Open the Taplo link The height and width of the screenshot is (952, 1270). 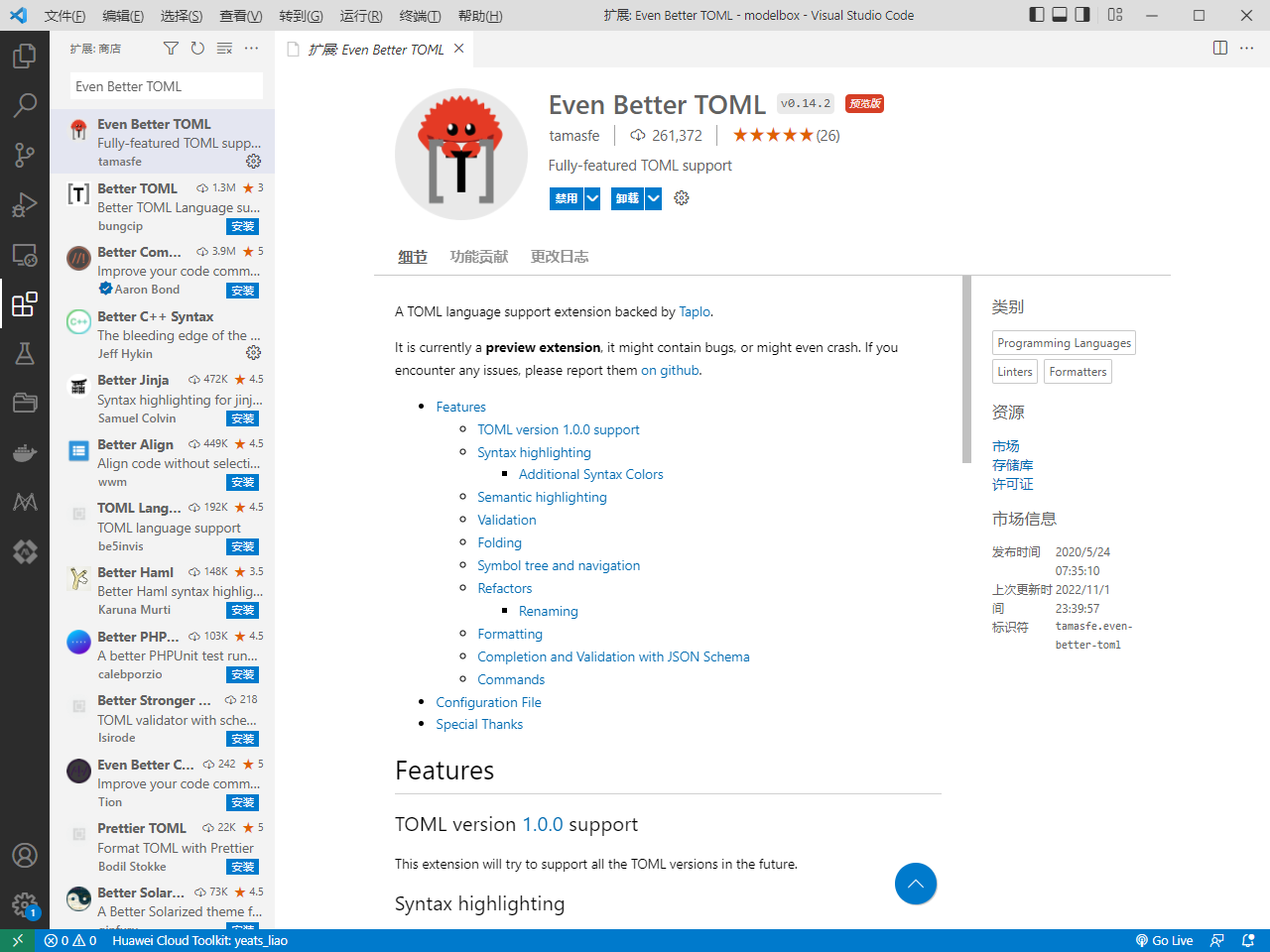[695, 311]
